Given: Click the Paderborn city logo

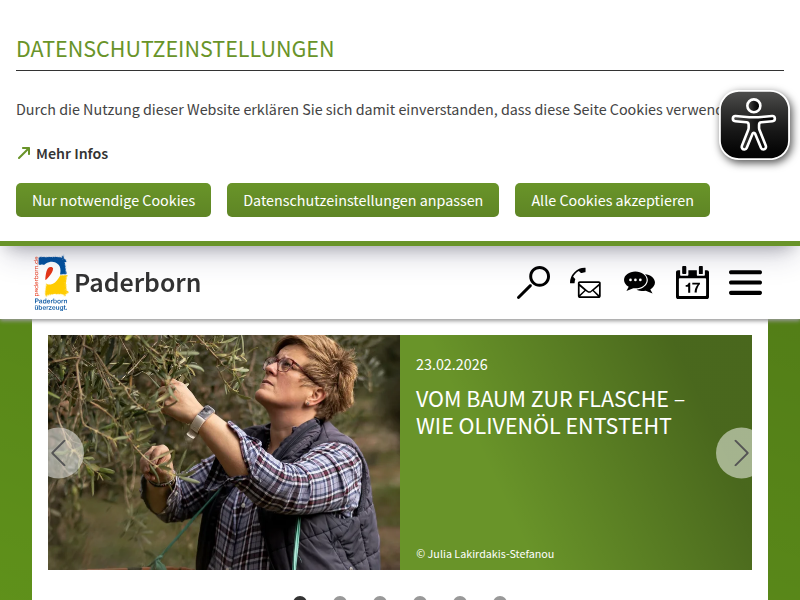Looking at the screenshot, I should tap(51, 283).
